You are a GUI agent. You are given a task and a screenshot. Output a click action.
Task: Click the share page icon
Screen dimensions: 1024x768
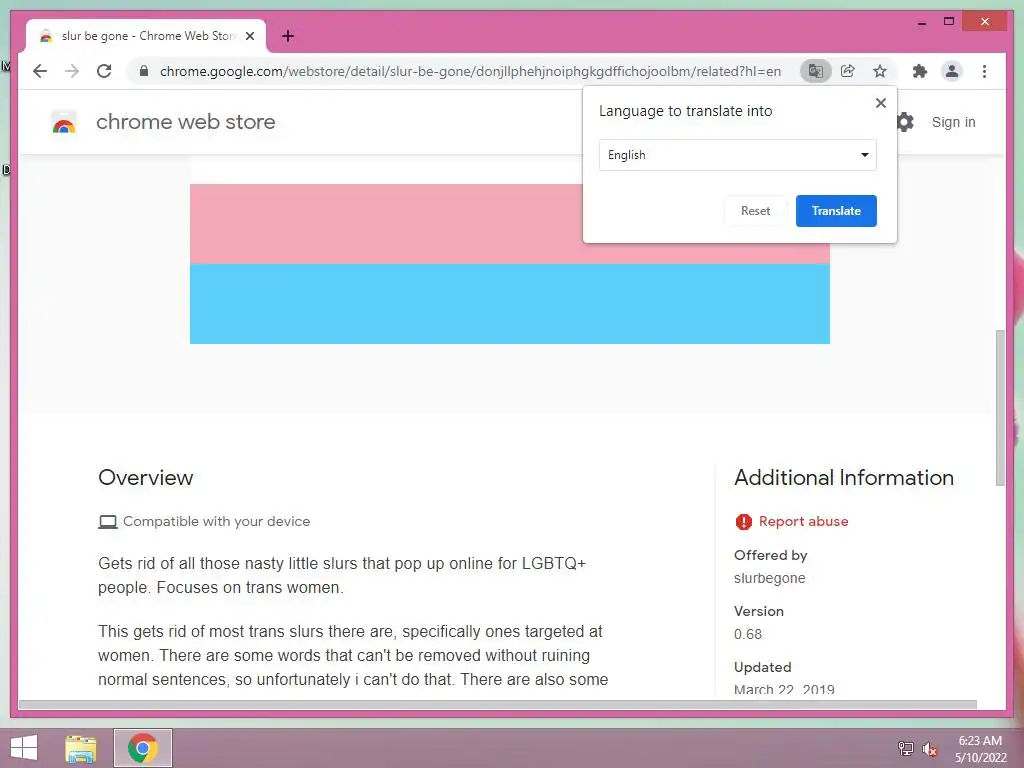[848, 71]
